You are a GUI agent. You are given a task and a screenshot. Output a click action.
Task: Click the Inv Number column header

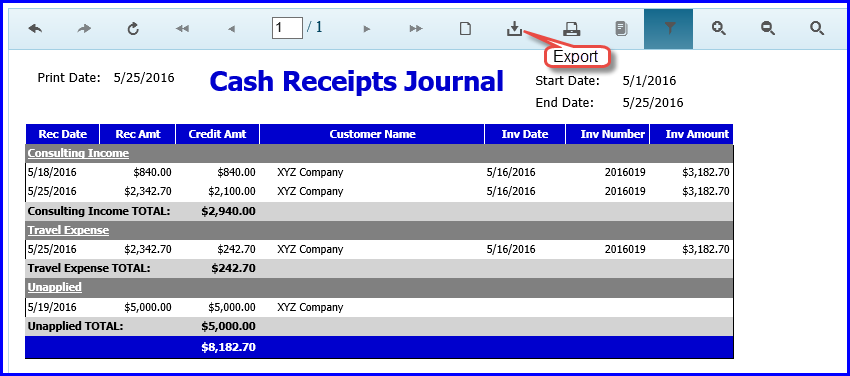click(x=608, y=134)
